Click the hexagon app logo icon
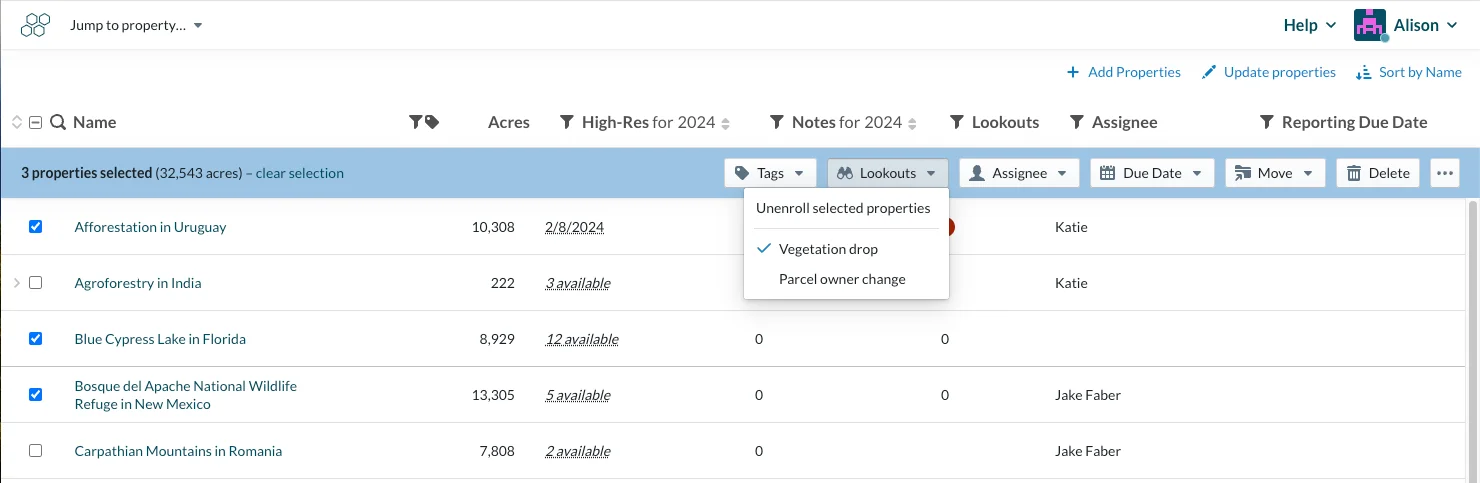 35,25
